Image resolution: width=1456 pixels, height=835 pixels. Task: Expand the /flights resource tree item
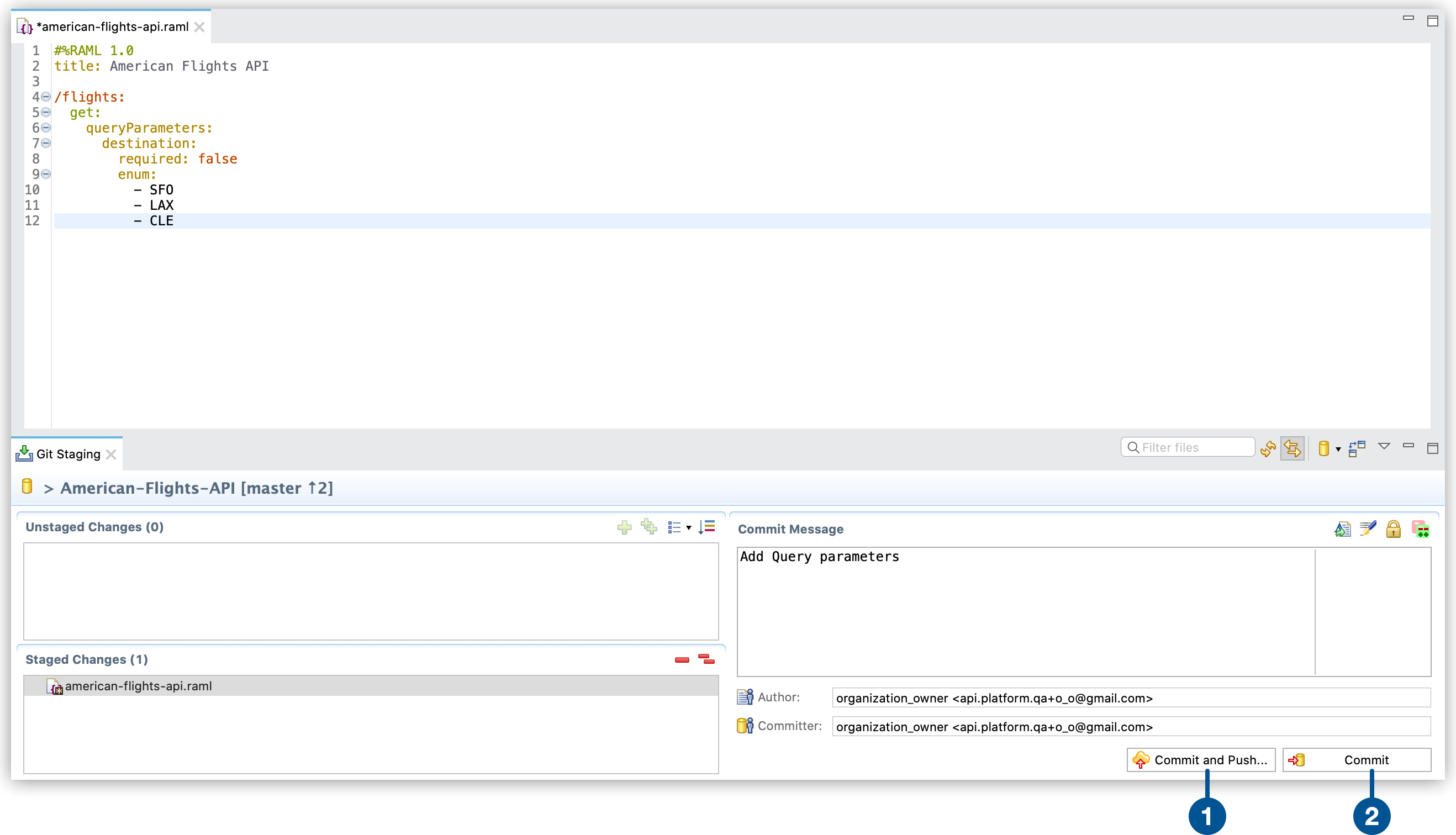pos(46,97)
